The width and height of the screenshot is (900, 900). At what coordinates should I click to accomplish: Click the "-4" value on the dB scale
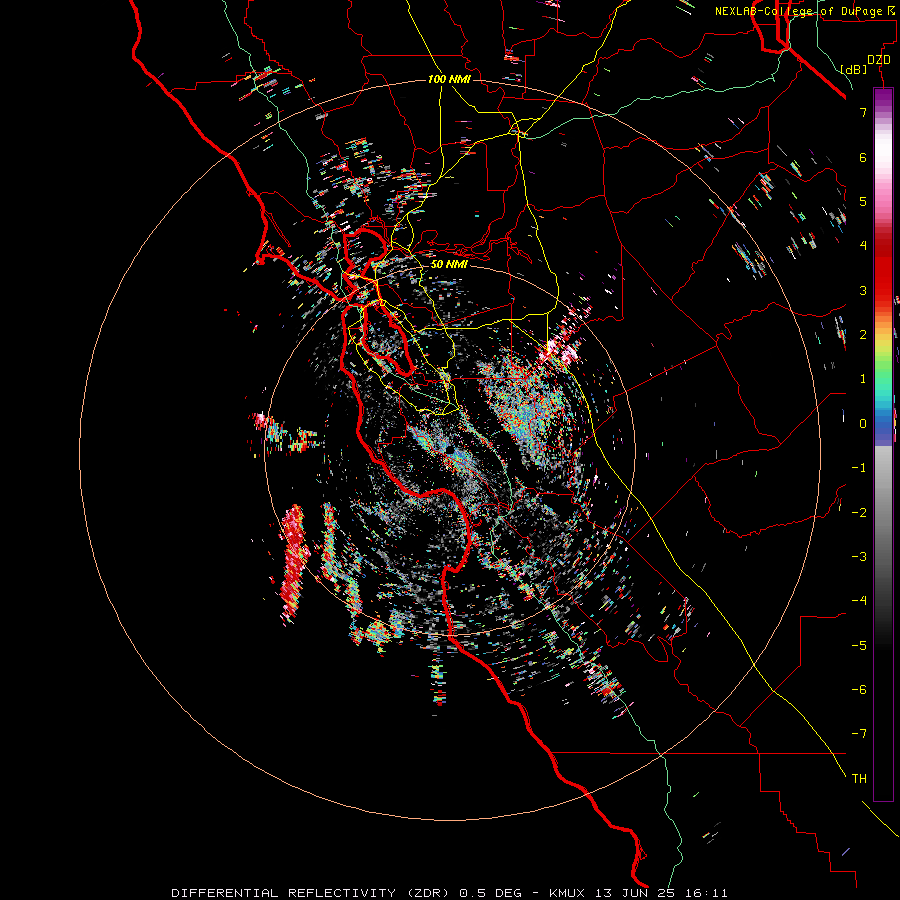click(859, 601)
